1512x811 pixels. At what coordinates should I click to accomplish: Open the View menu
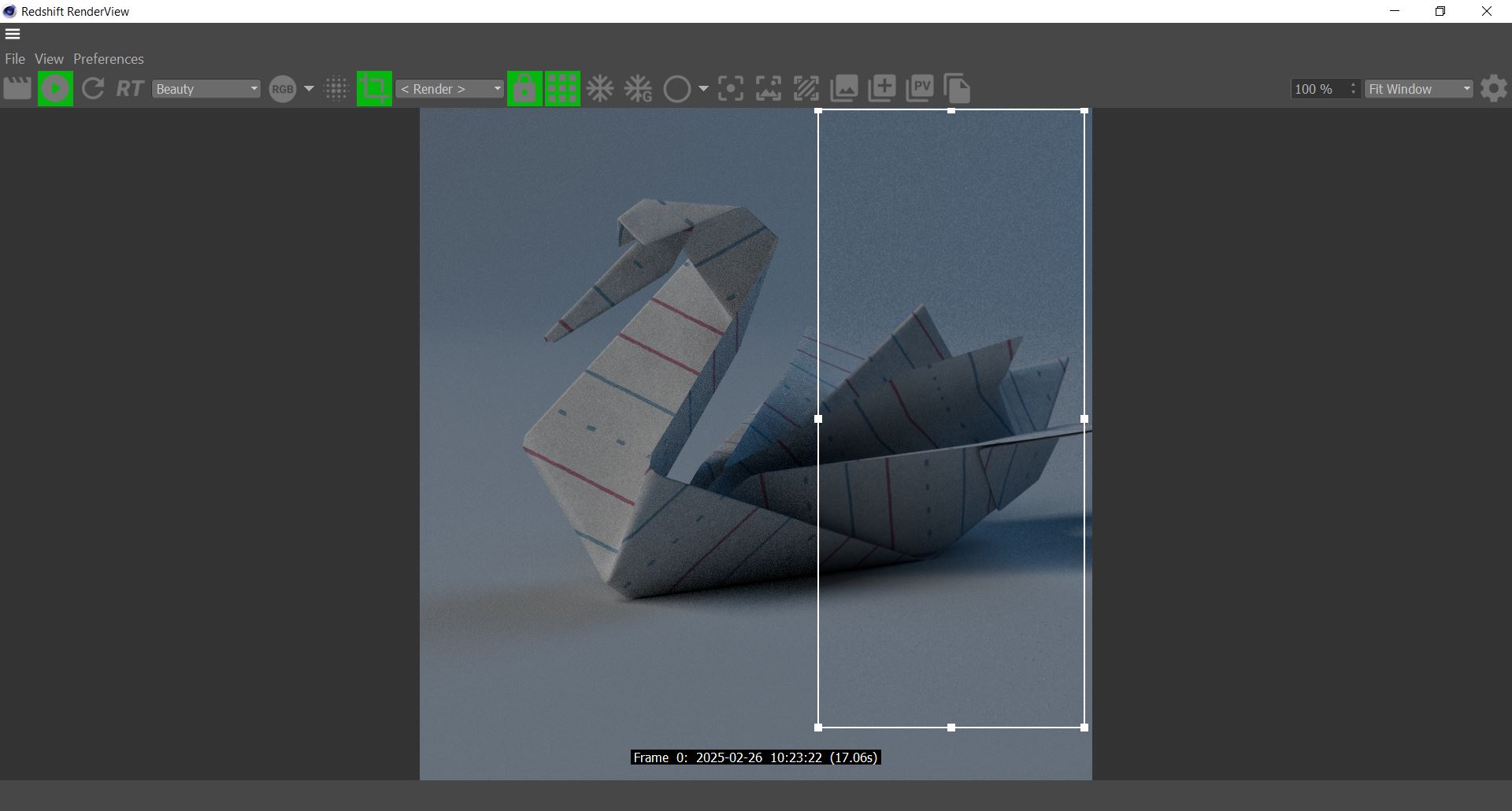pos(49,59)
